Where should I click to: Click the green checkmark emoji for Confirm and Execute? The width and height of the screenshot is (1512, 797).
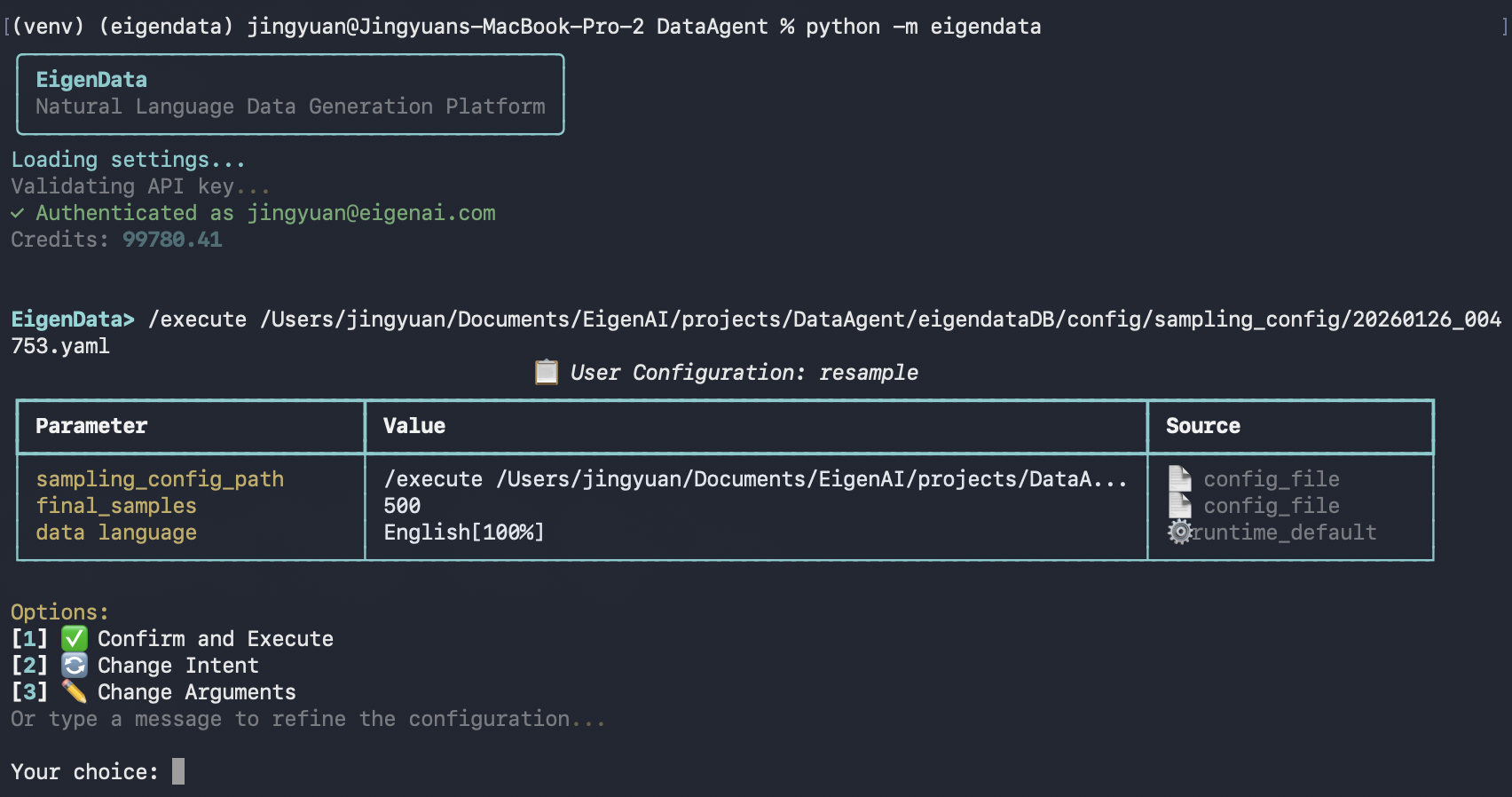(x=75, y=638)
